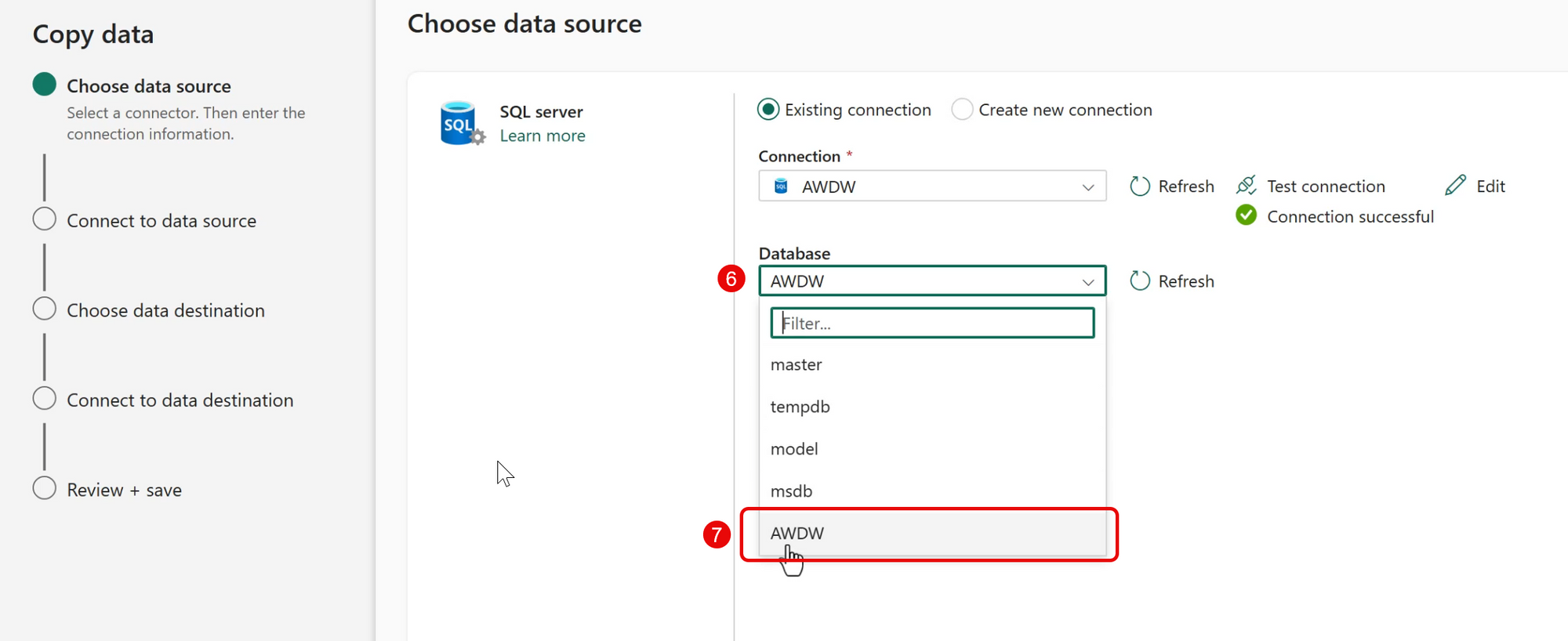Click the SQL server connector icon
Image resolution: width=1568 pixels, height=641 pixels.
(x=461, y=123)
